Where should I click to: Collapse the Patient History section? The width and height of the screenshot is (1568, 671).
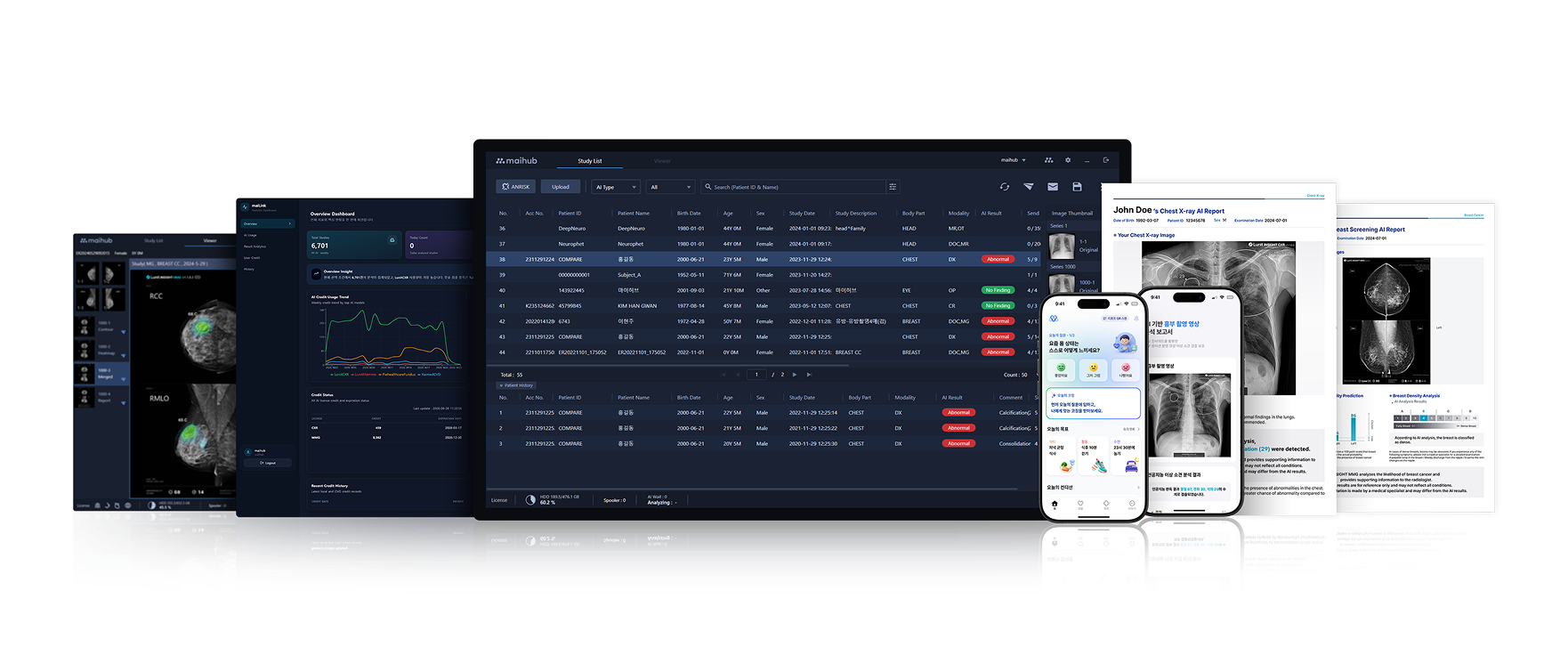tap(516, 385)
